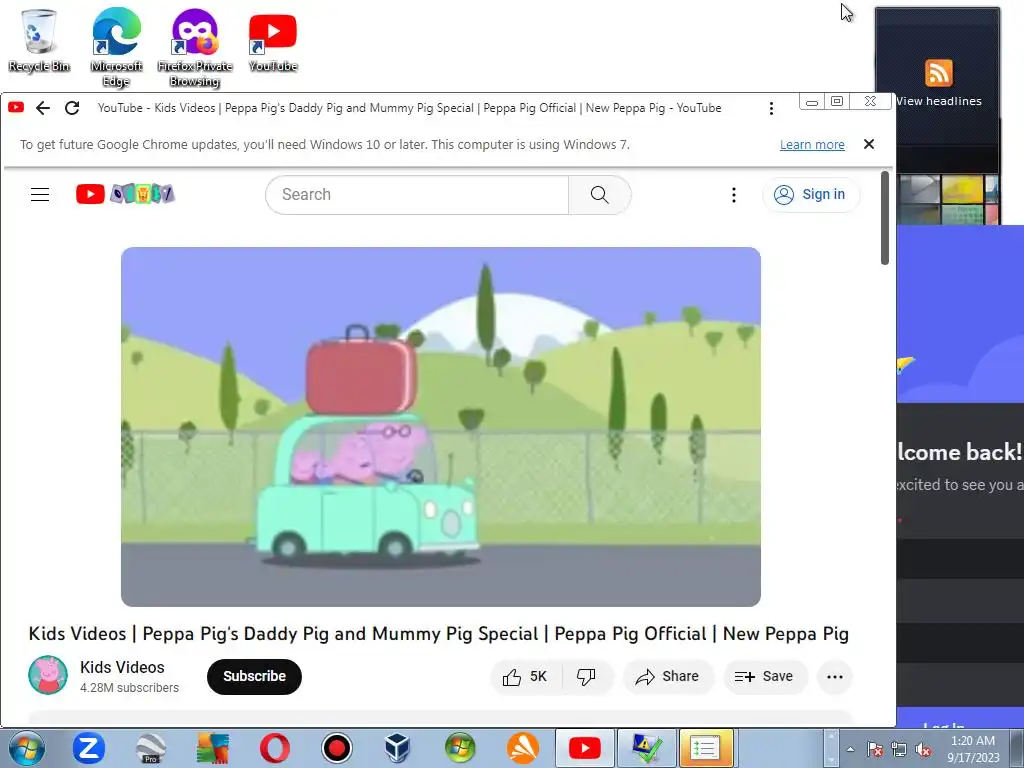The width and height of the screenshot is (1024, 768).
Task: Open VirtualBox from the taskbar
Action: point(398,748)
